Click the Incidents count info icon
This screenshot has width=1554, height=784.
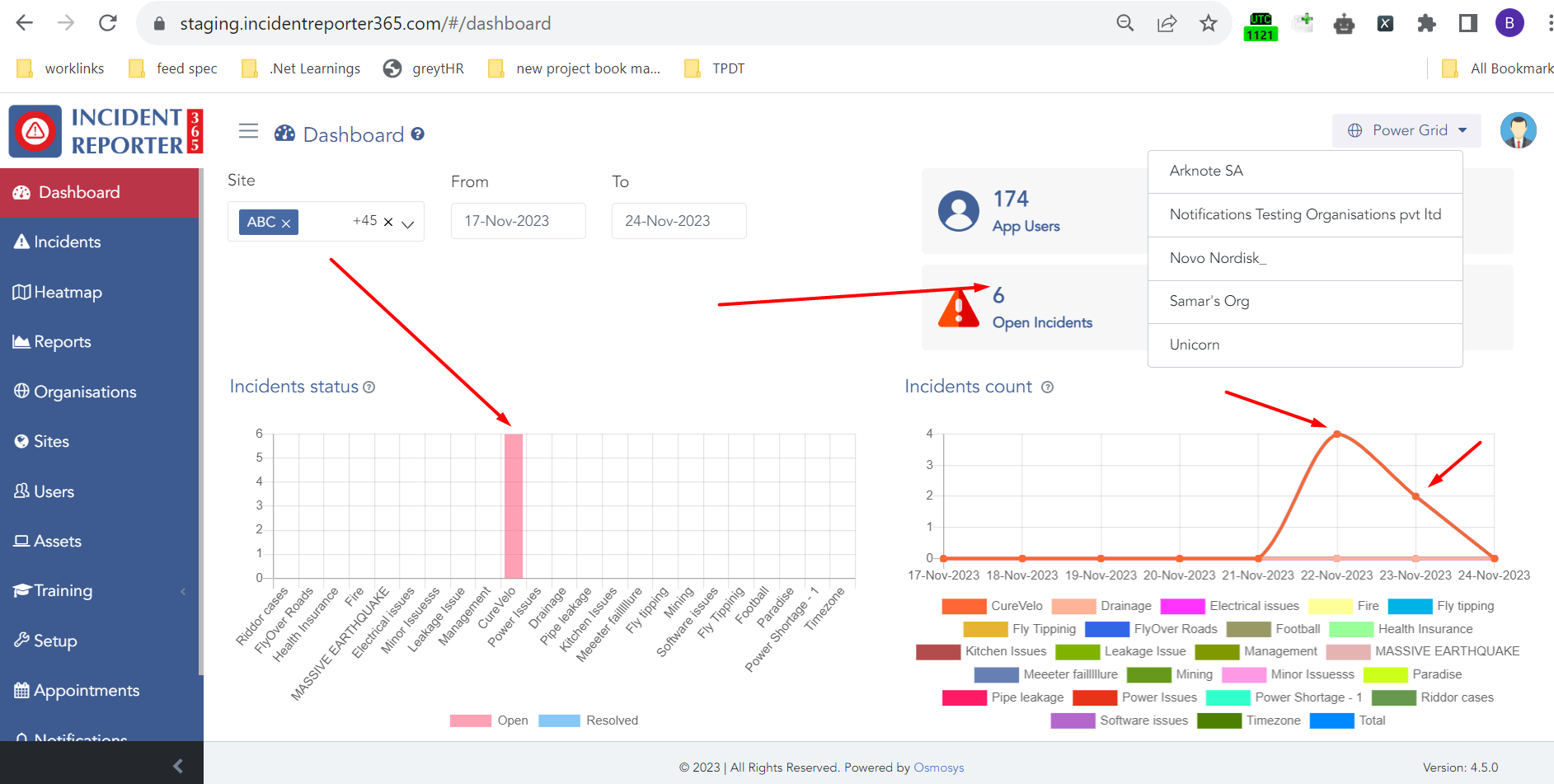(1047, 387)
